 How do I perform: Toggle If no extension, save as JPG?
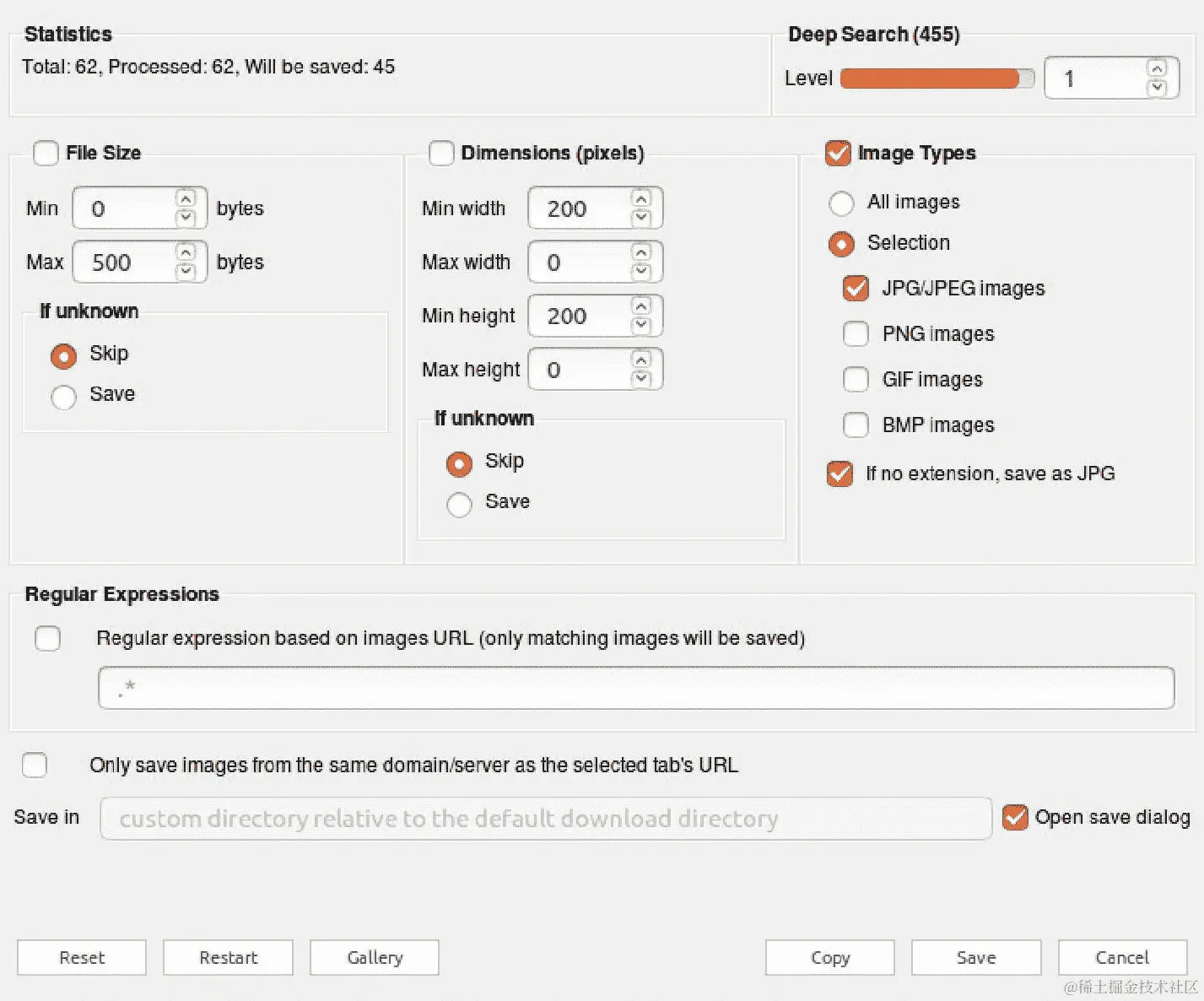coord(840,473)
